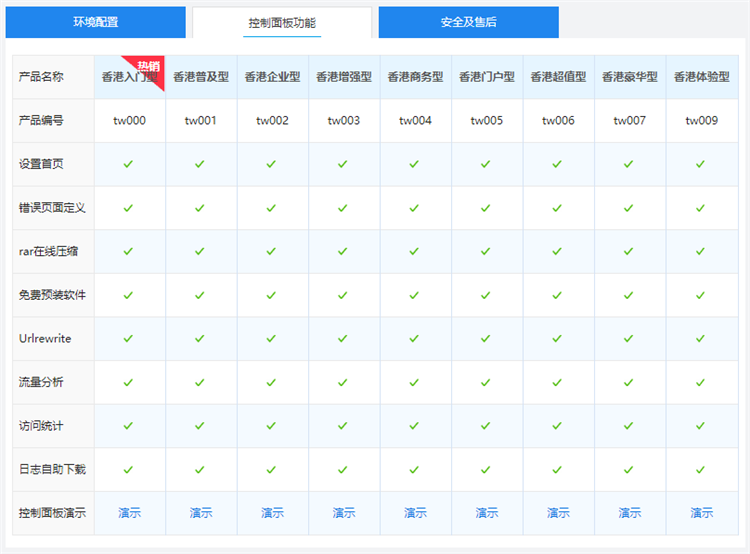Click 设置首页 checkmark for 香港入门型
The height and width of the screenshot is (554, 750).
[x=128, y=164]
